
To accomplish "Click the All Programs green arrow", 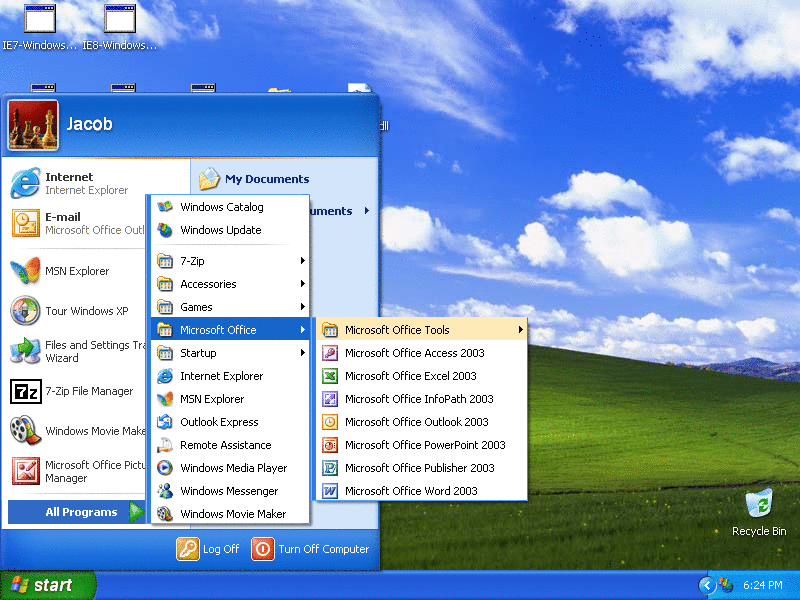I will pos(136,512).
